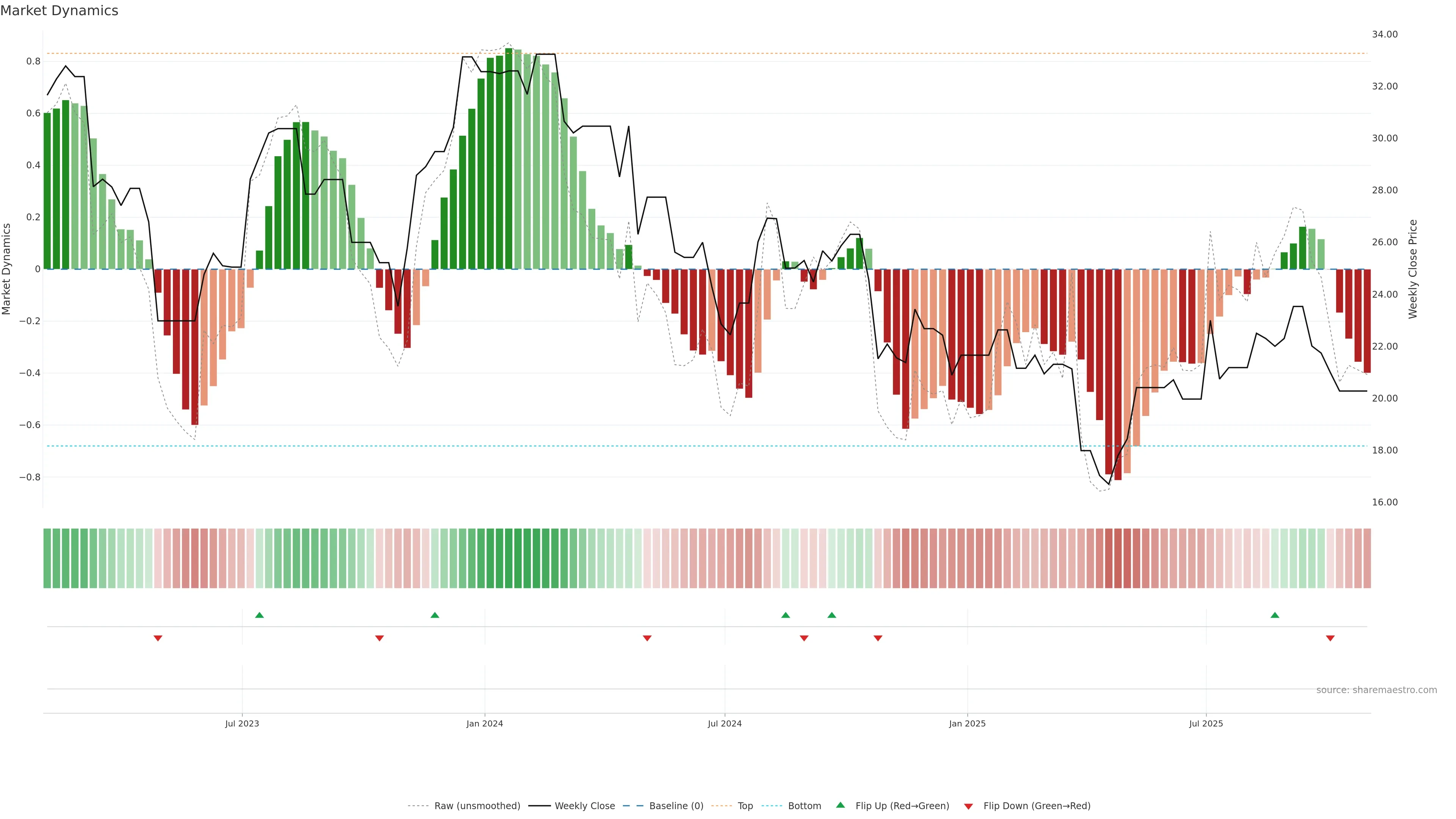Click the rightmost green flip-up triangle marker
Screen dimensions: 1456x819
[x=1274, y=615]
